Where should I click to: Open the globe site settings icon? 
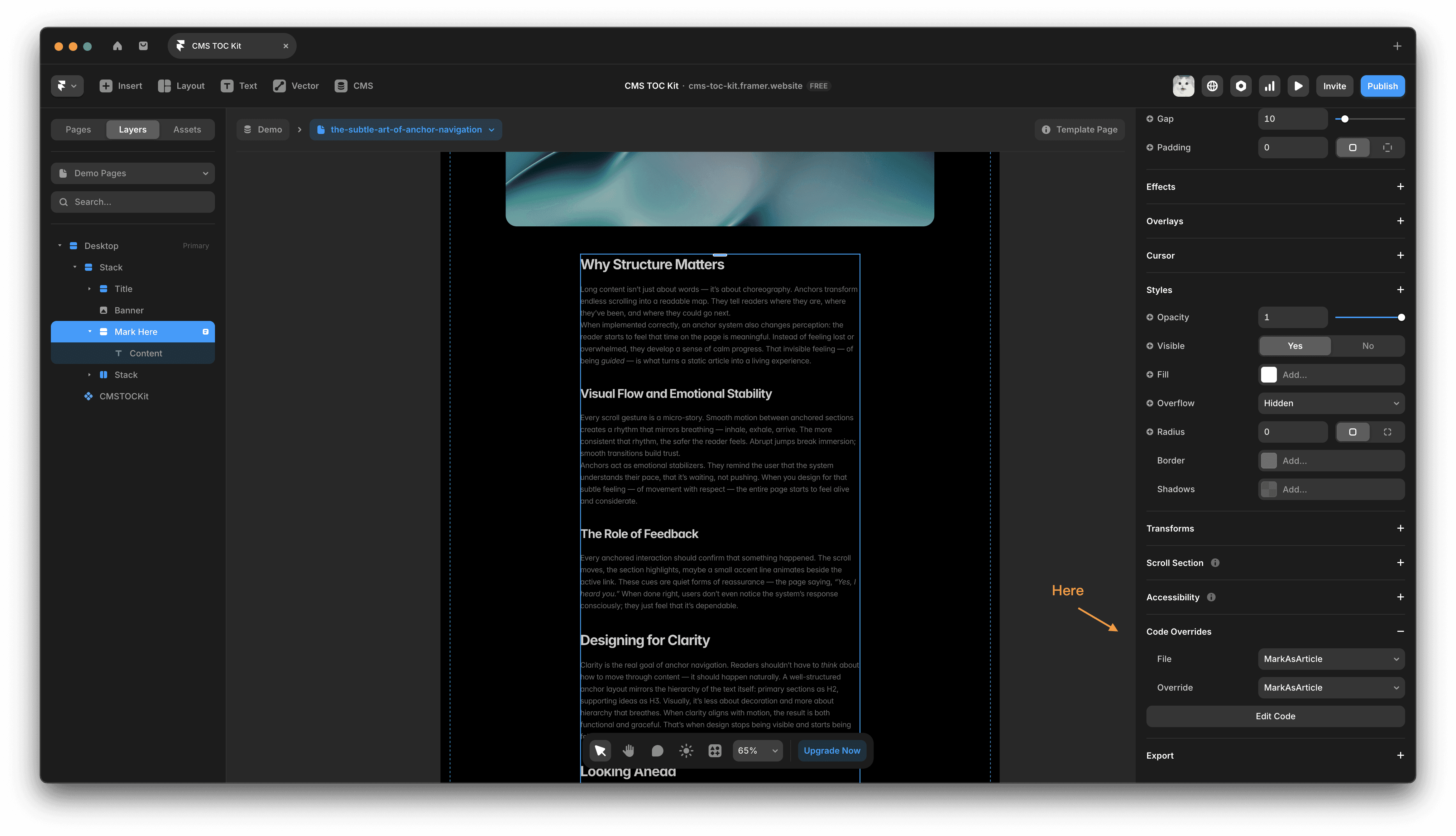(x=1212, y=86)
